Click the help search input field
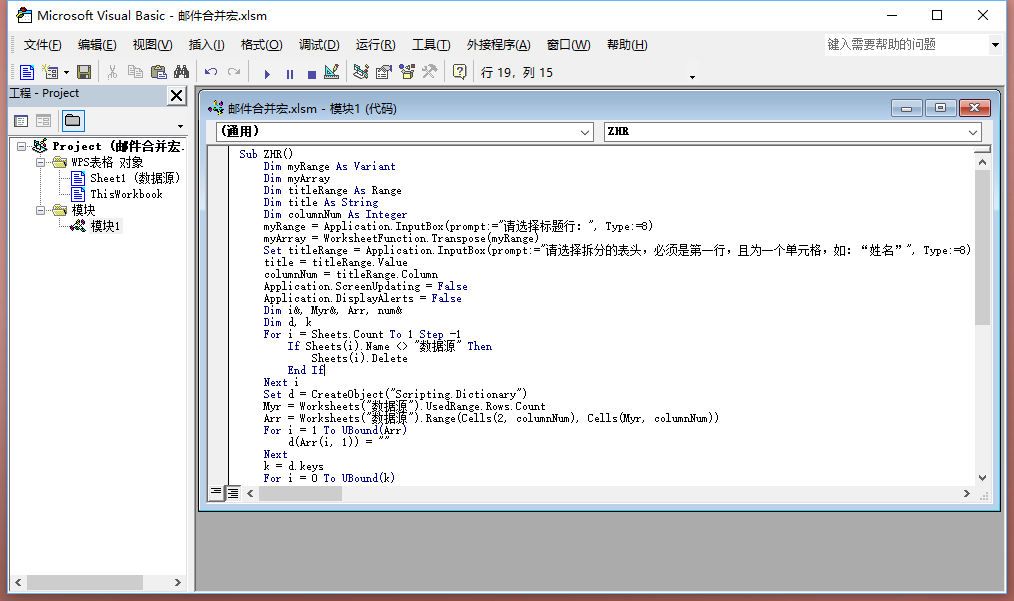Viewport: 1014px width, 601px height. (x=905, y=45)
